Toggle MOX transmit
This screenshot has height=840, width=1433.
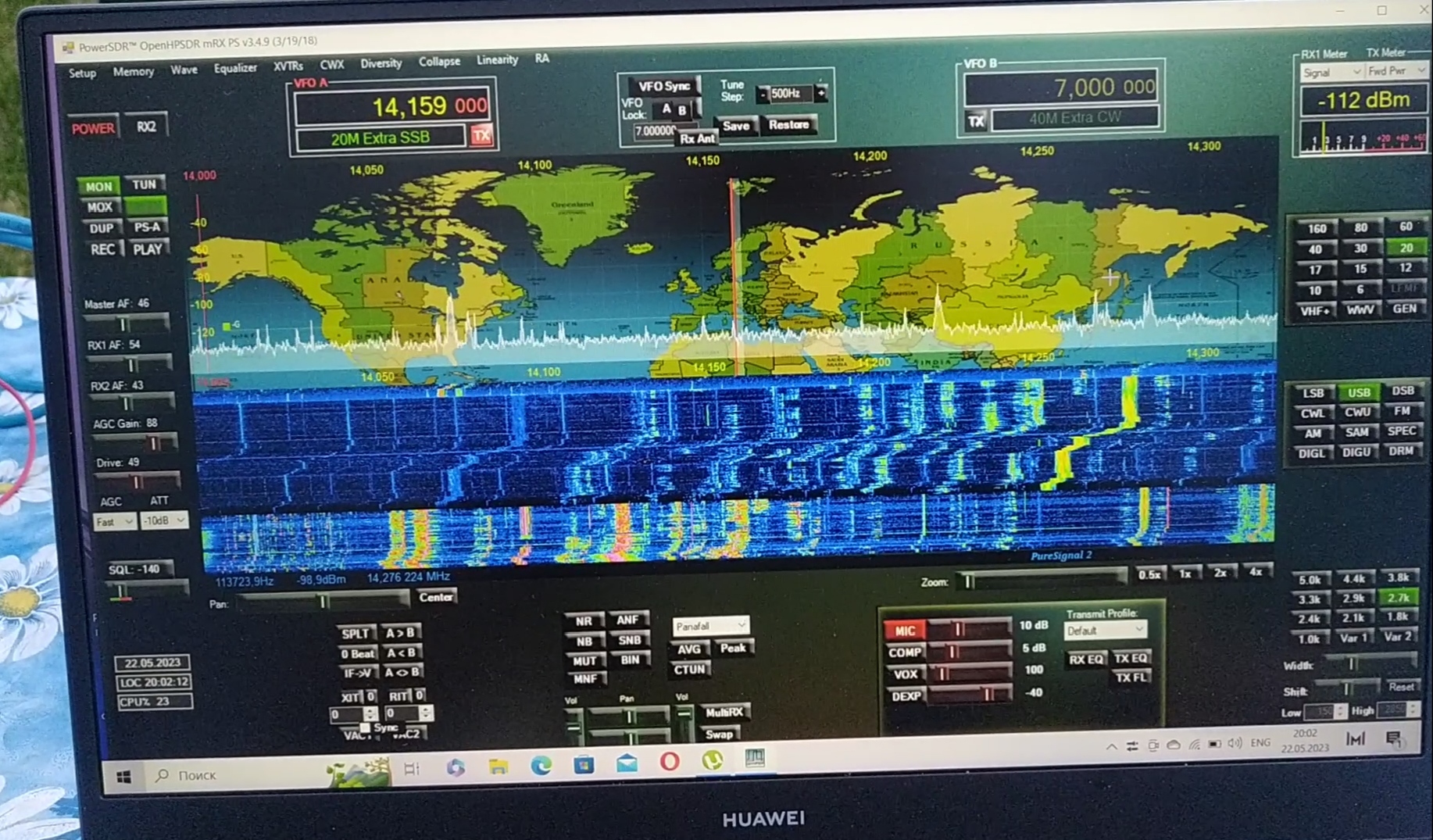[99, 207]
